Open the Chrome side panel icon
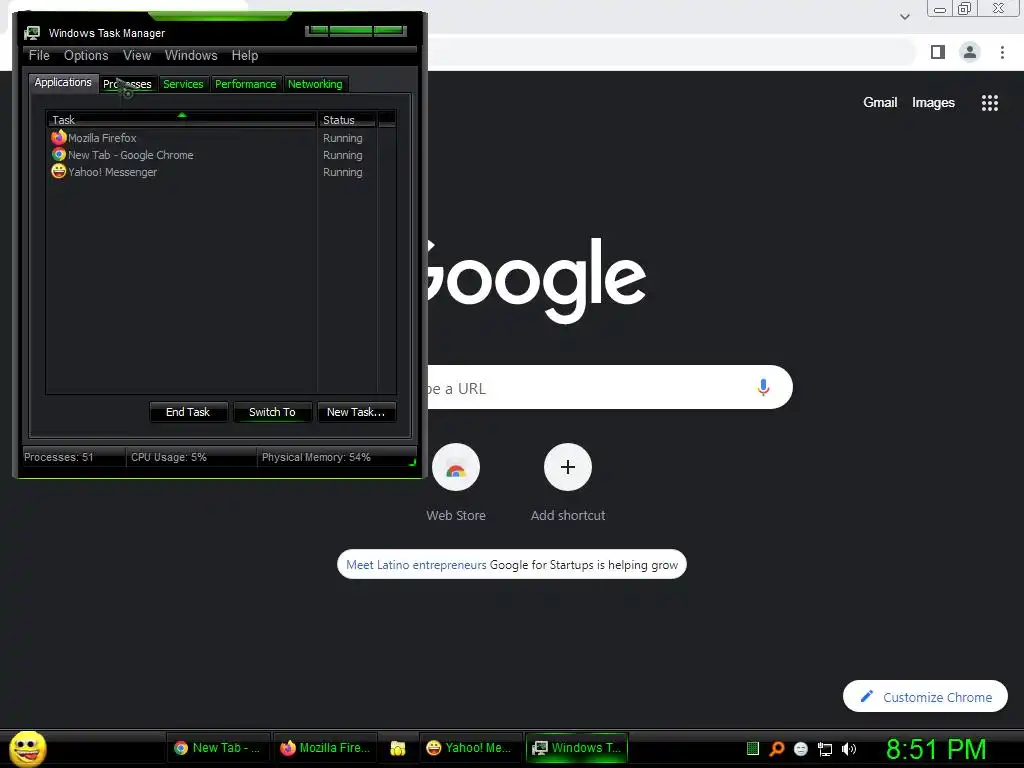Viewport: 1024px width, 768px height. tap(938, 52)
